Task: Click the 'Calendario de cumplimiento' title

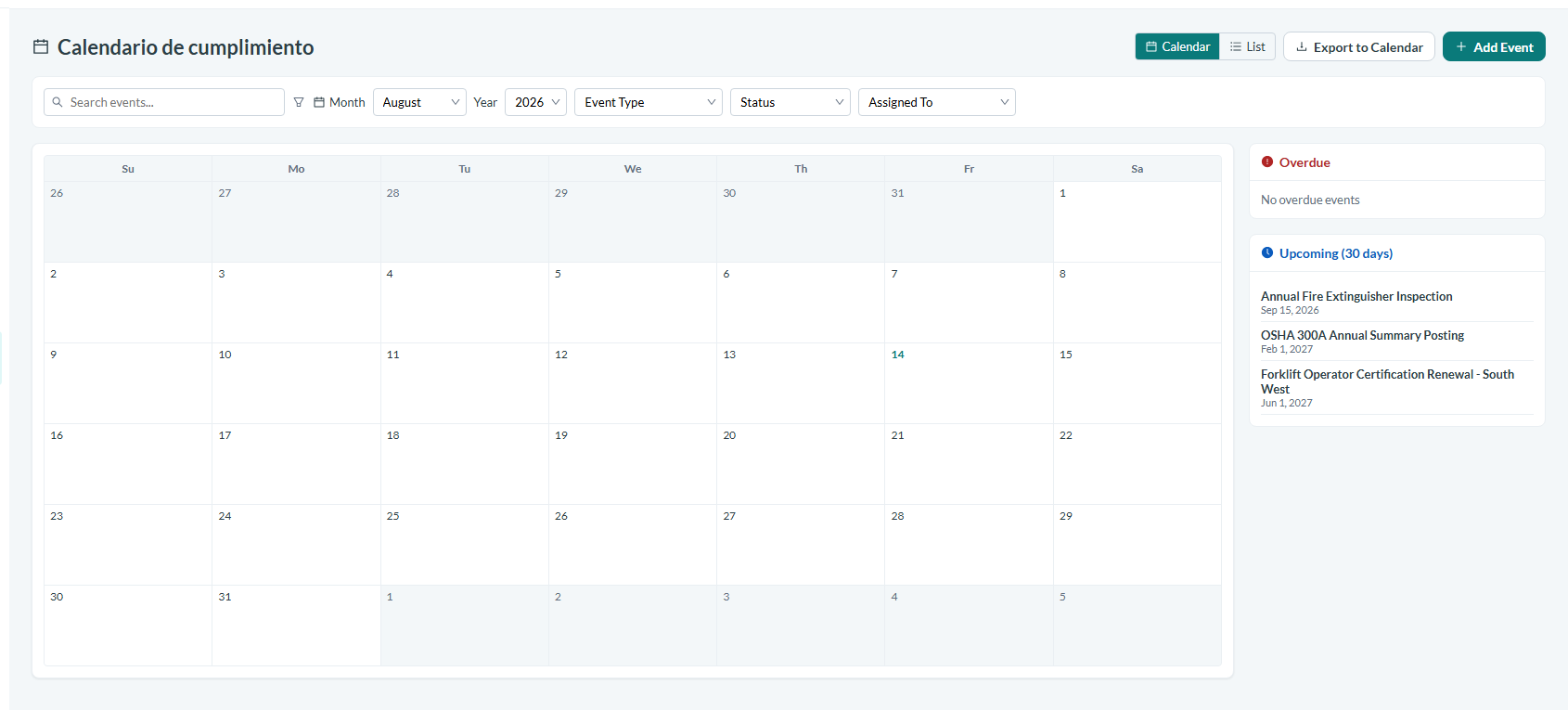Action: (x=186, y=47)
